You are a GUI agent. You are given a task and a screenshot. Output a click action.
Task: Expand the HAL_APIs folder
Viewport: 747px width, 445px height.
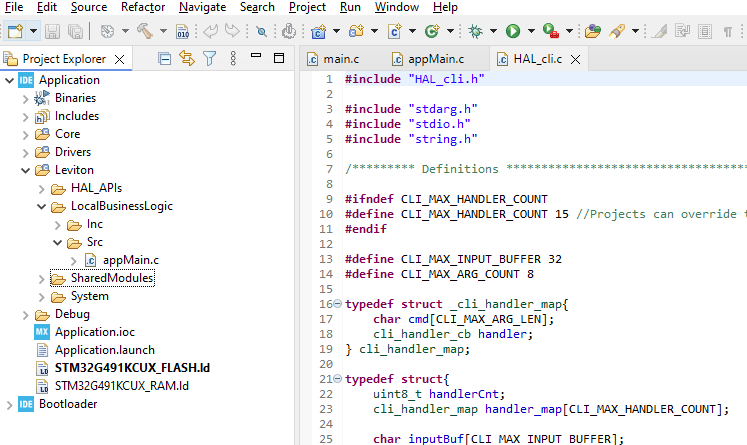click(42, 189)
